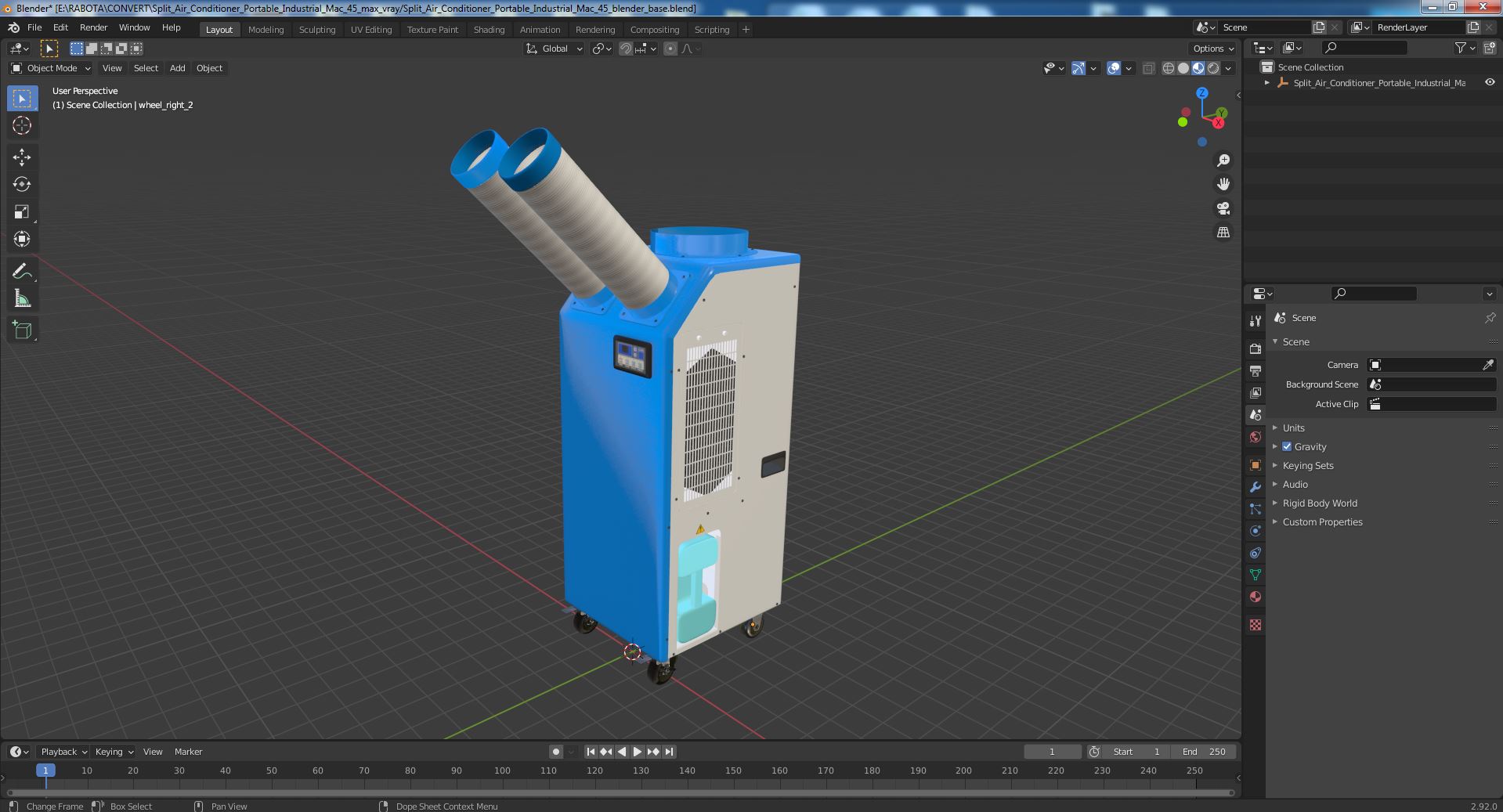
Task: Choose the Select Box tool
Action: 22,99
